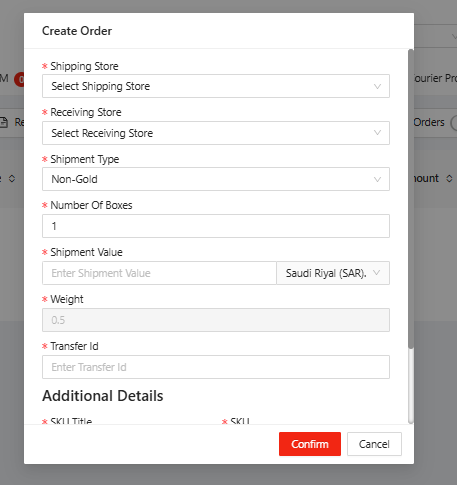Expand the Shipment Type Non-Gold selector
457x485 pixels.
coord(216,179)
